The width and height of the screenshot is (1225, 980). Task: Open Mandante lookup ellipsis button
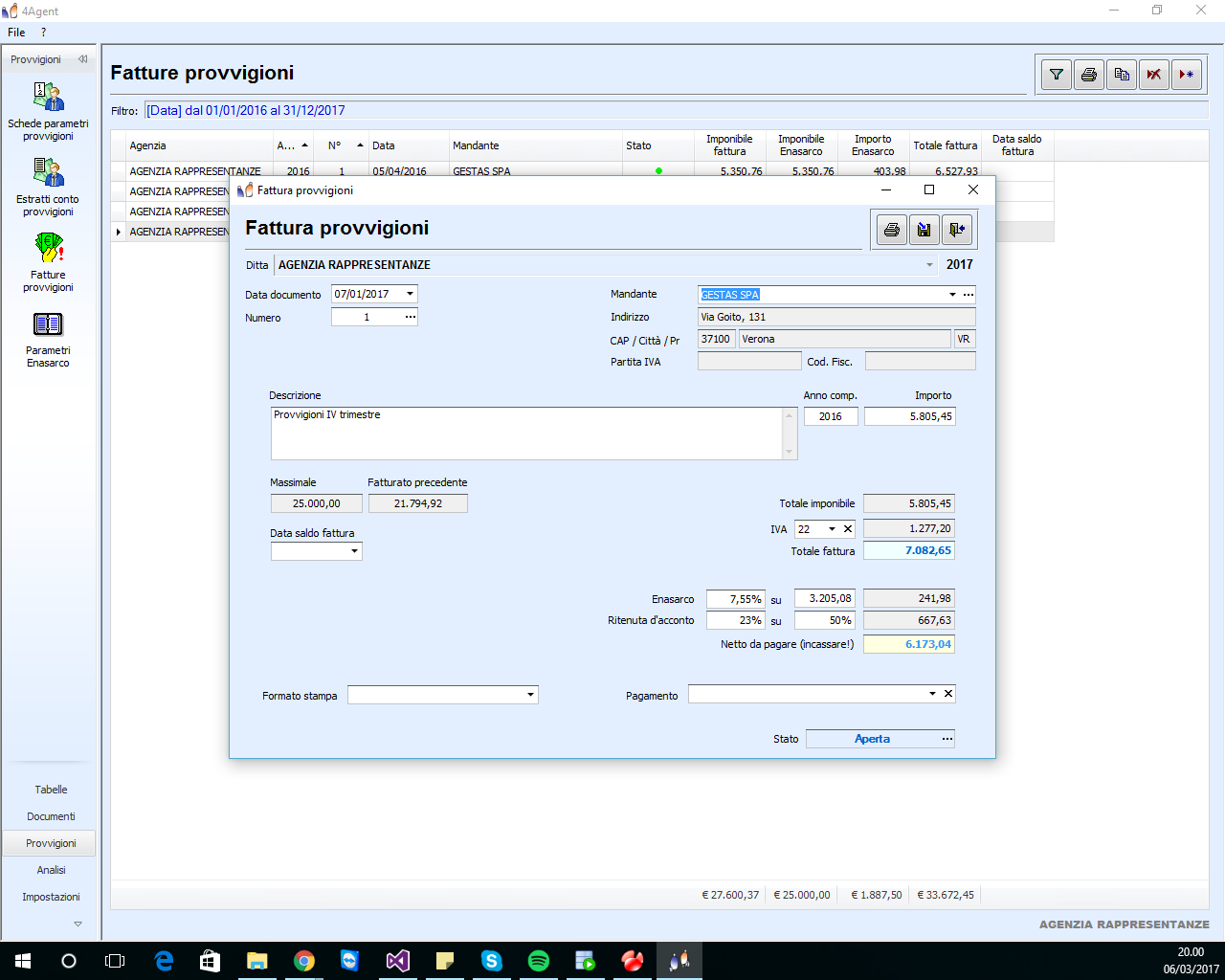click(x=969, y=295)
